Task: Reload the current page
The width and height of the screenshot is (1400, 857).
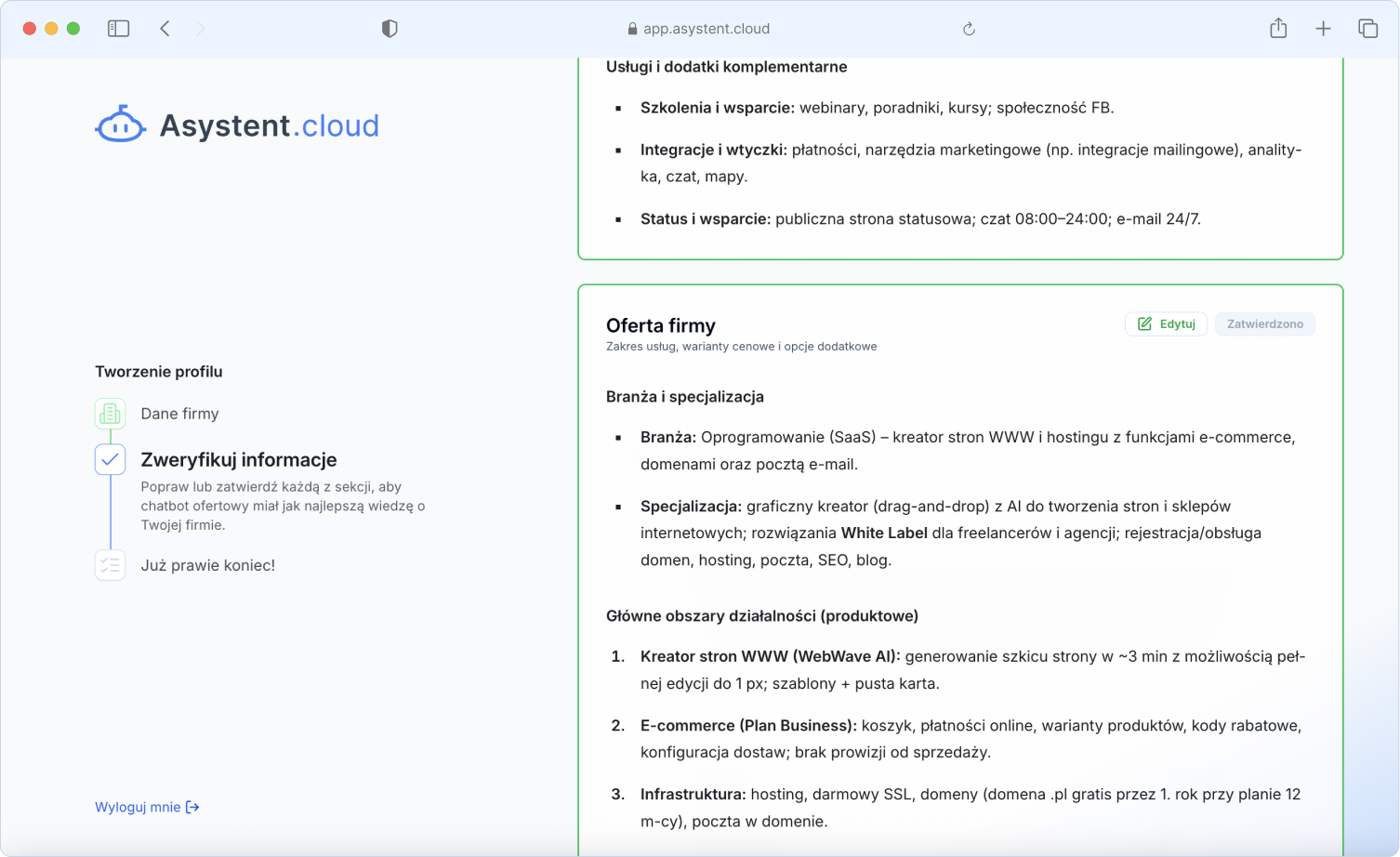Action: click(969, 29)
